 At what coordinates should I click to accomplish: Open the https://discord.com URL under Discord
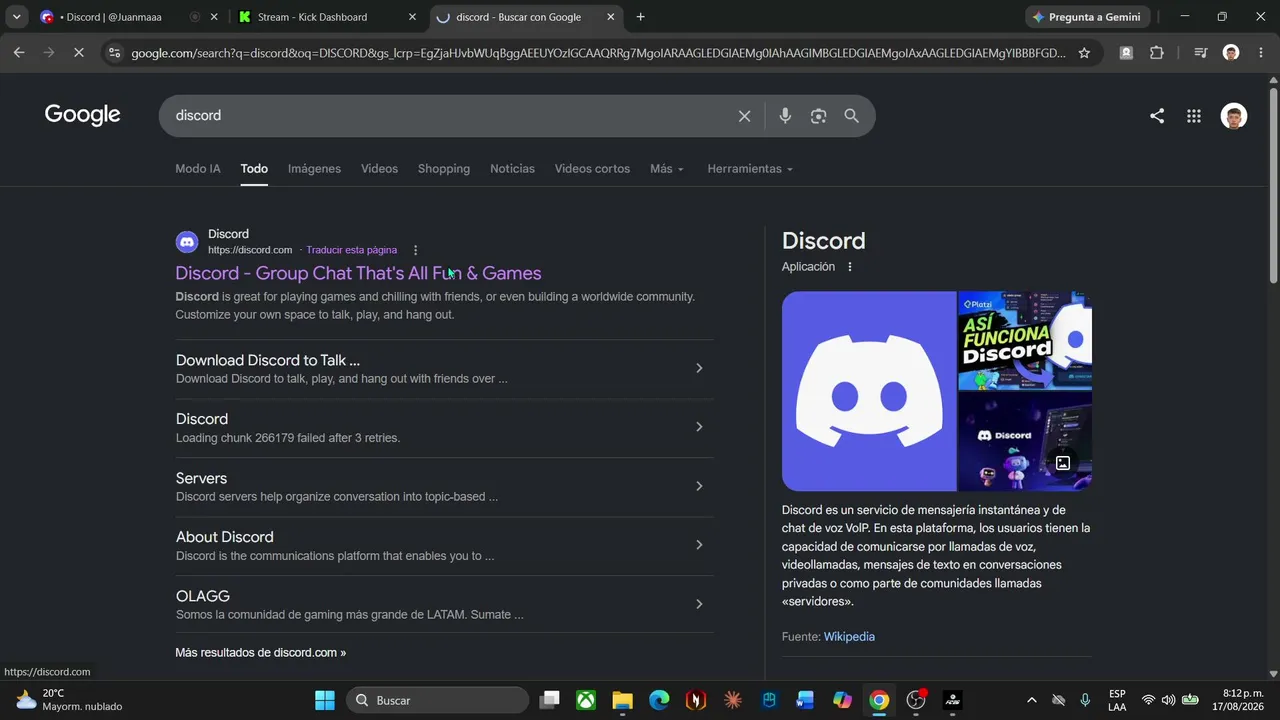point(250,250)
